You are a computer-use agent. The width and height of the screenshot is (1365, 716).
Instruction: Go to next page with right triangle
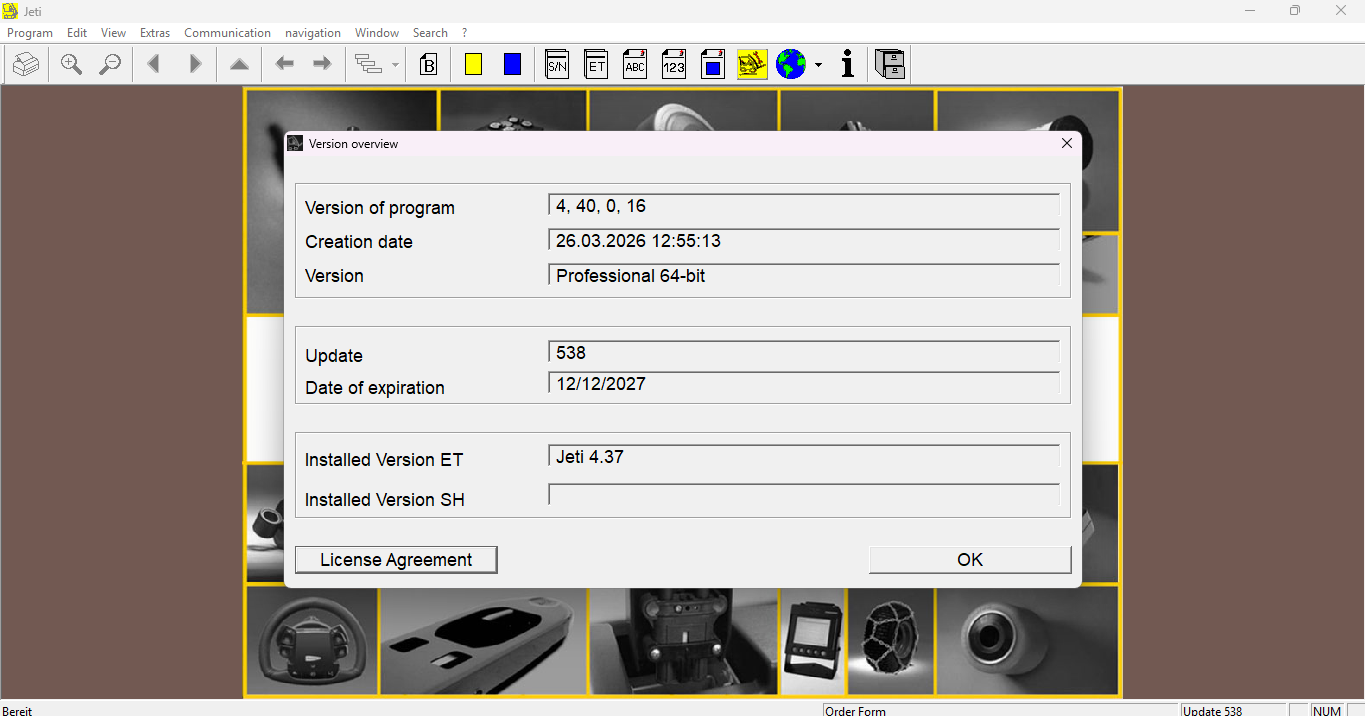(195, 65)
